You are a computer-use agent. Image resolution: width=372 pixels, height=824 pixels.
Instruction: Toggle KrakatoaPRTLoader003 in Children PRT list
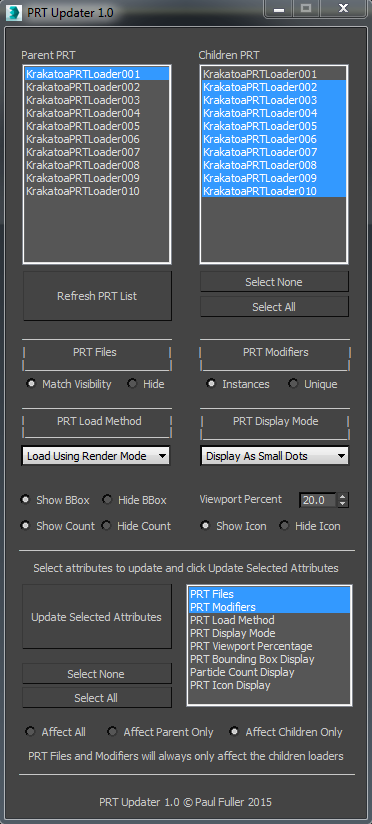[x=274, y=100]
